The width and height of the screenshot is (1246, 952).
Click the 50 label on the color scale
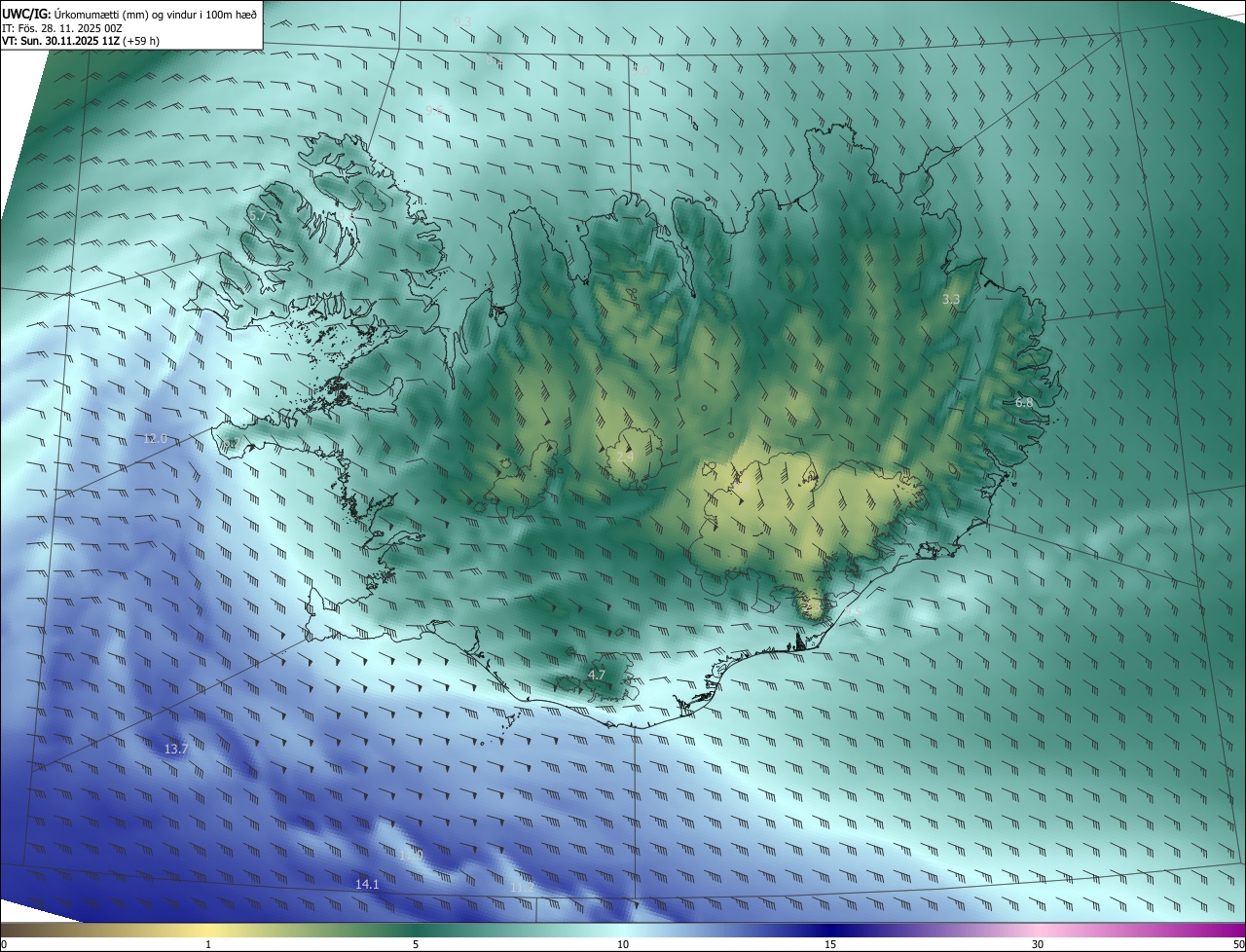click(1238, 944)
